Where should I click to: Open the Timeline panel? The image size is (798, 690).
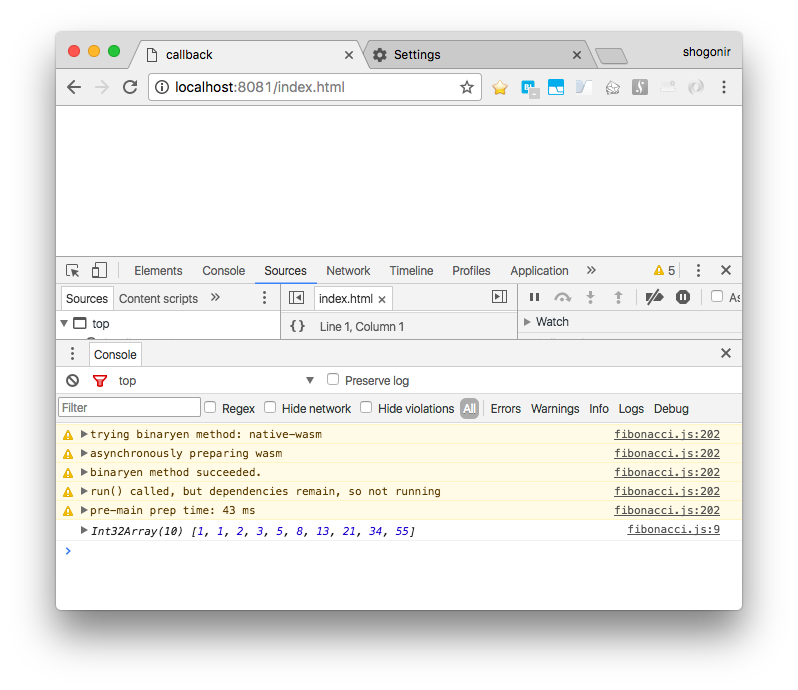(411, 271)
